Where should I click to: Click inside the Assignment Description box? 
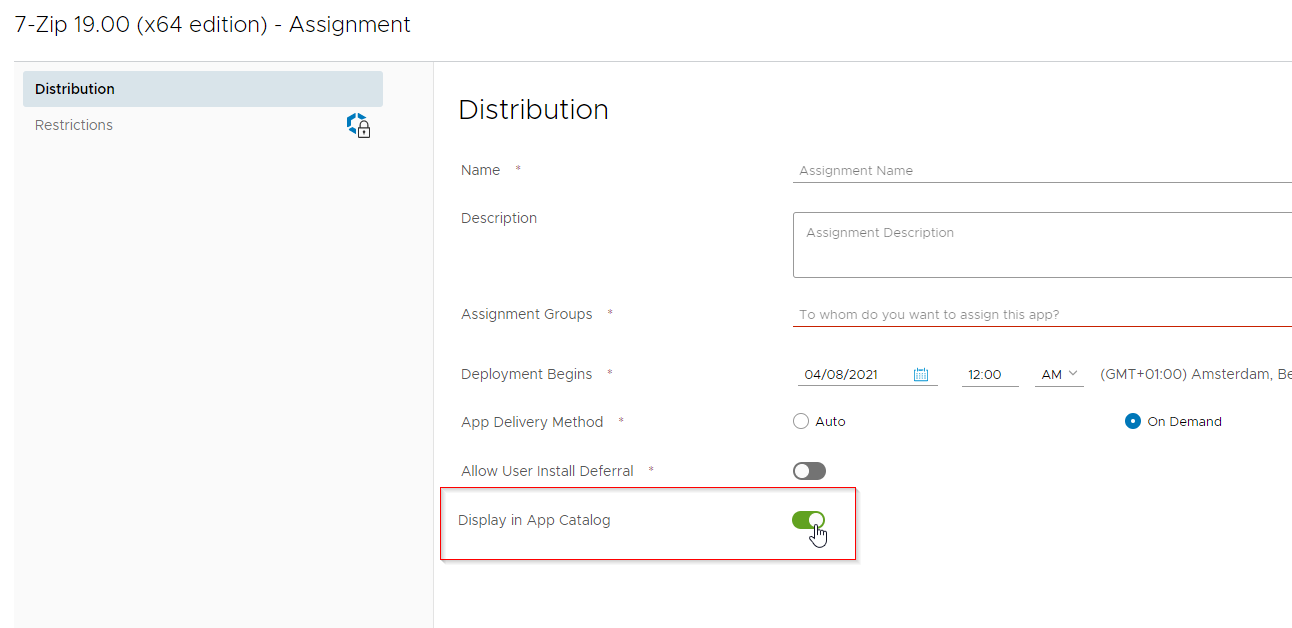coord(1040,245)
